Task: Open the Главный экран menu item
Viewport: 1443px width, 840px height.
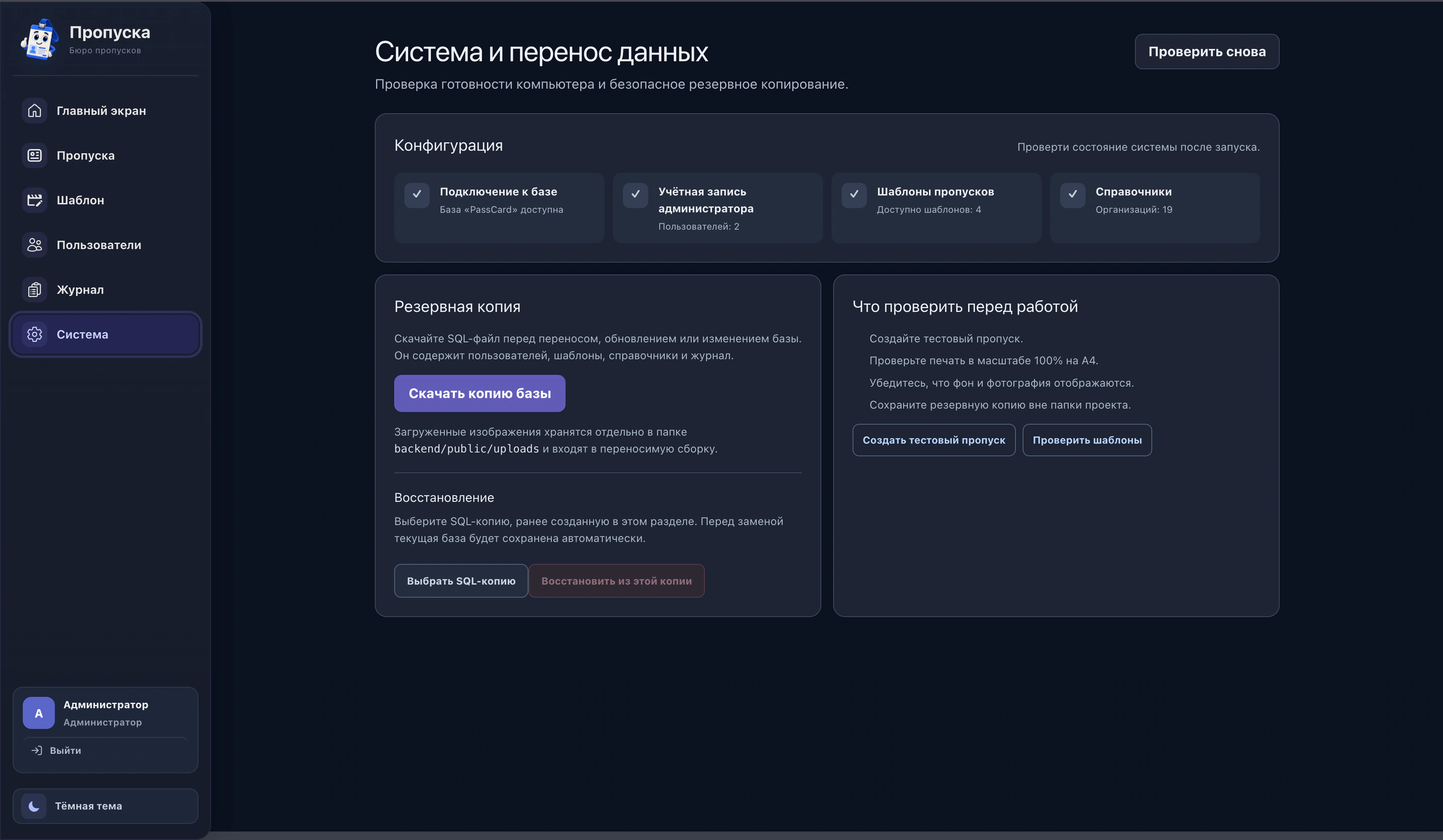Action: coord(105,110)
